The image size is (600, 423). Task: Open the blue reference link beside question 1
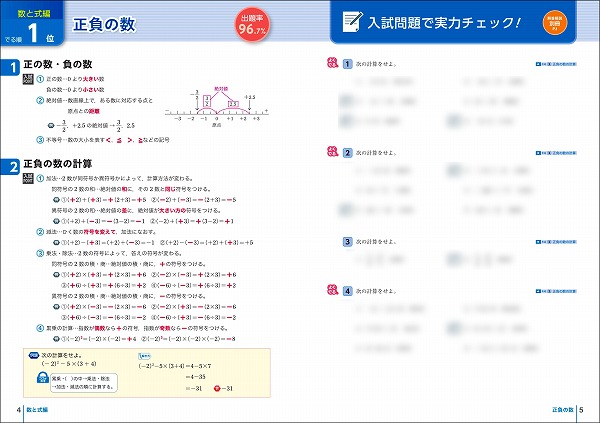pyautogui.click(x=556, y=64)
